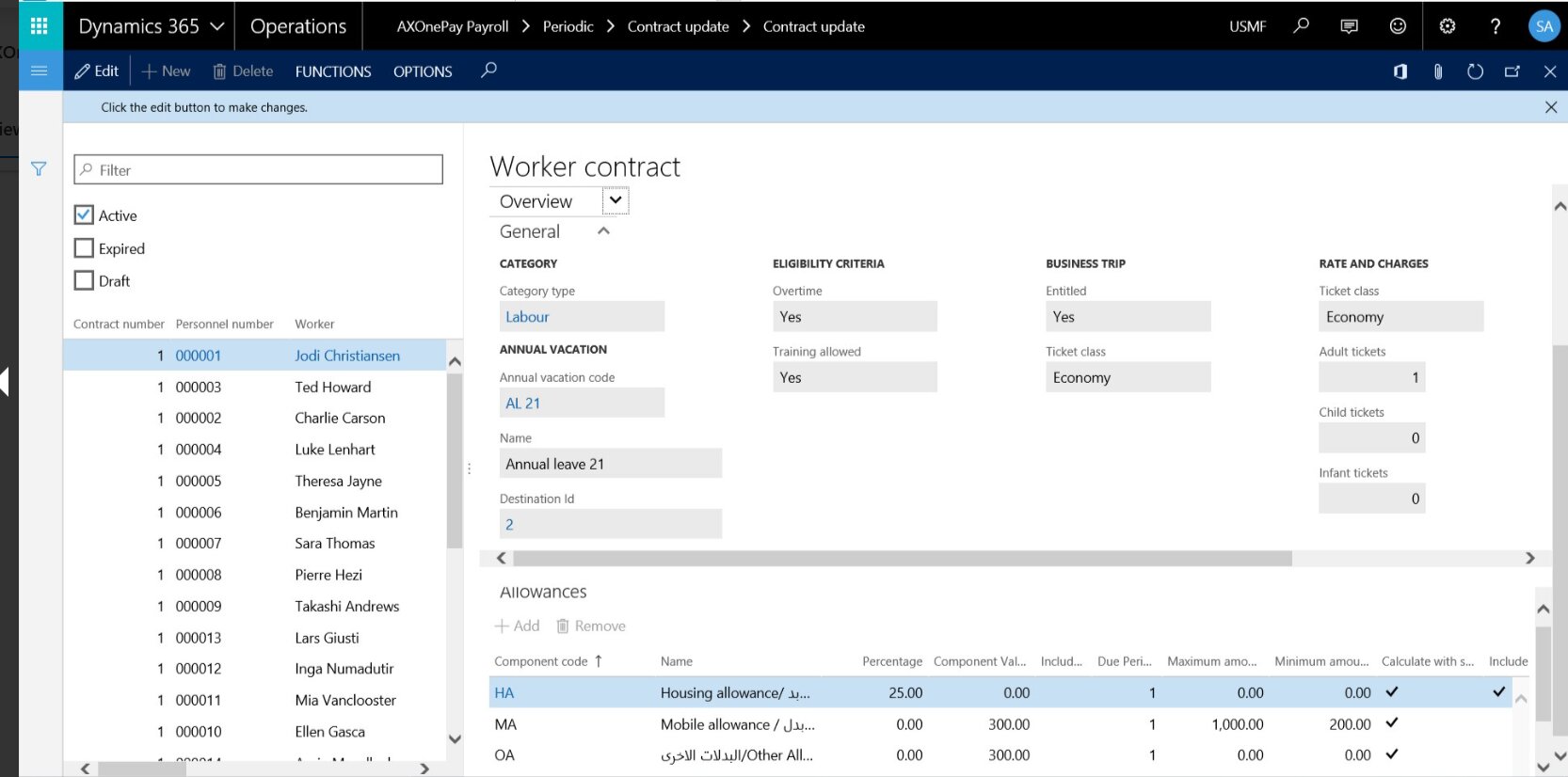Check the Draft checkbox
The image size is (1568, 777).
[84, 280]
